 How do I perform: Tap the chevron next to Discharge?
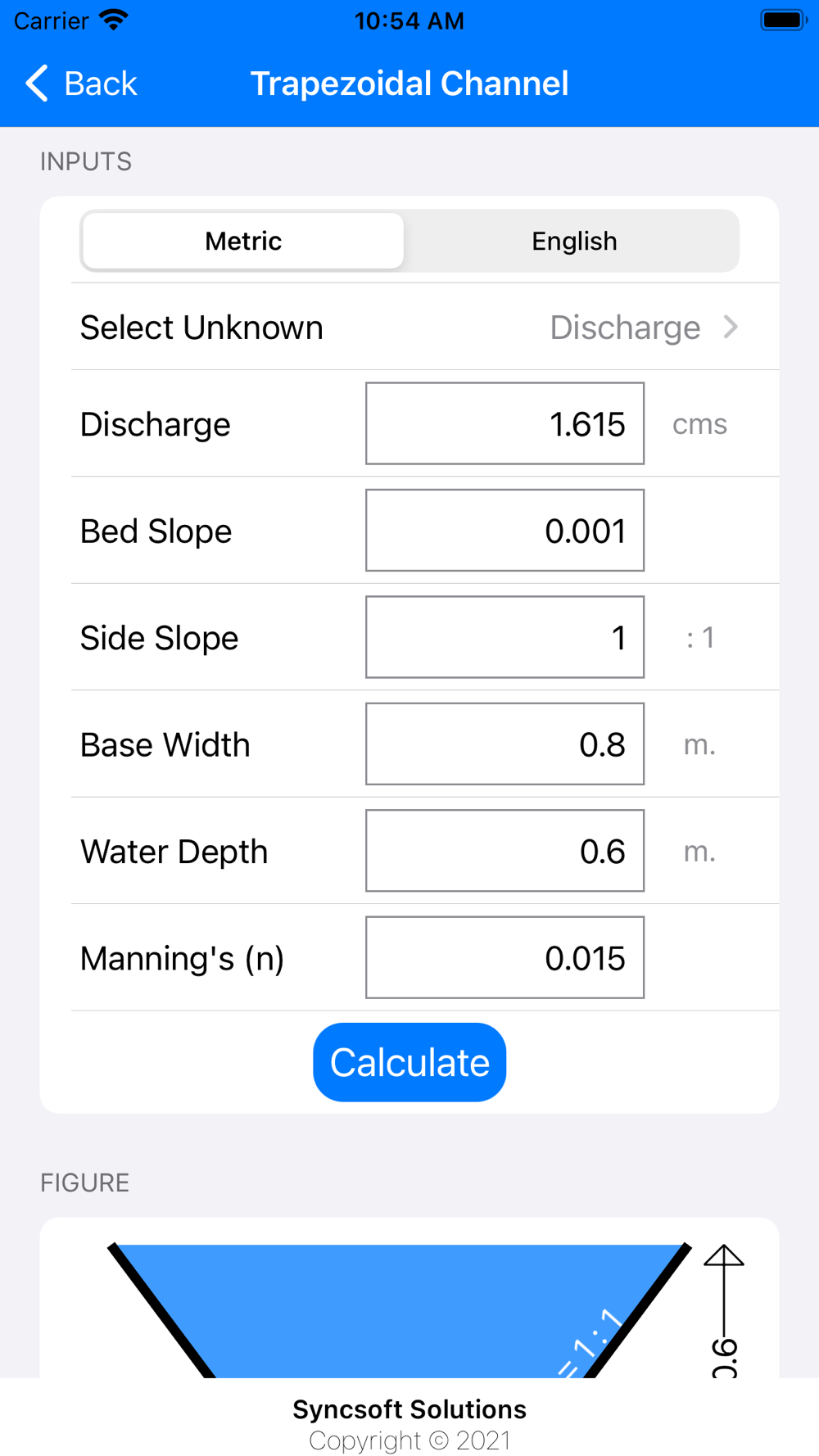coord(731,328)
